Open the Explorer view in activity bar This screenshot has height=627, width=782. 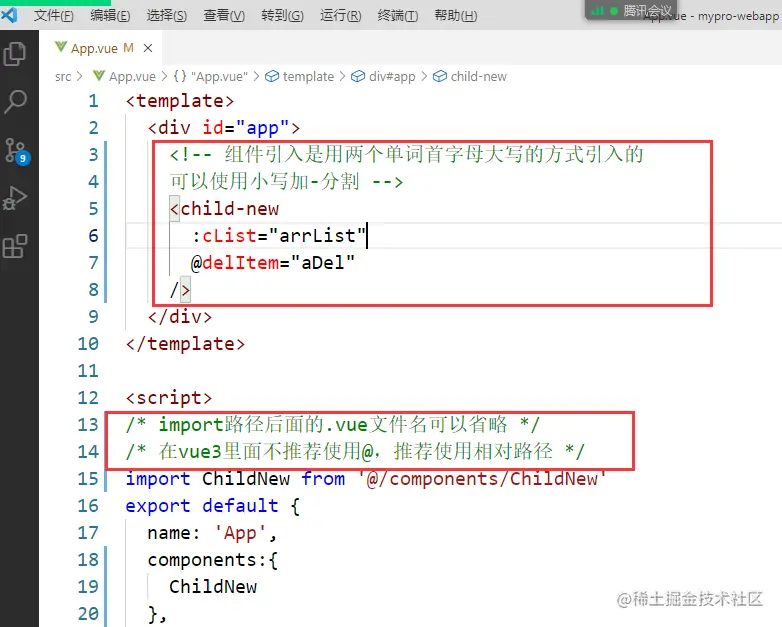click(15, 54)
